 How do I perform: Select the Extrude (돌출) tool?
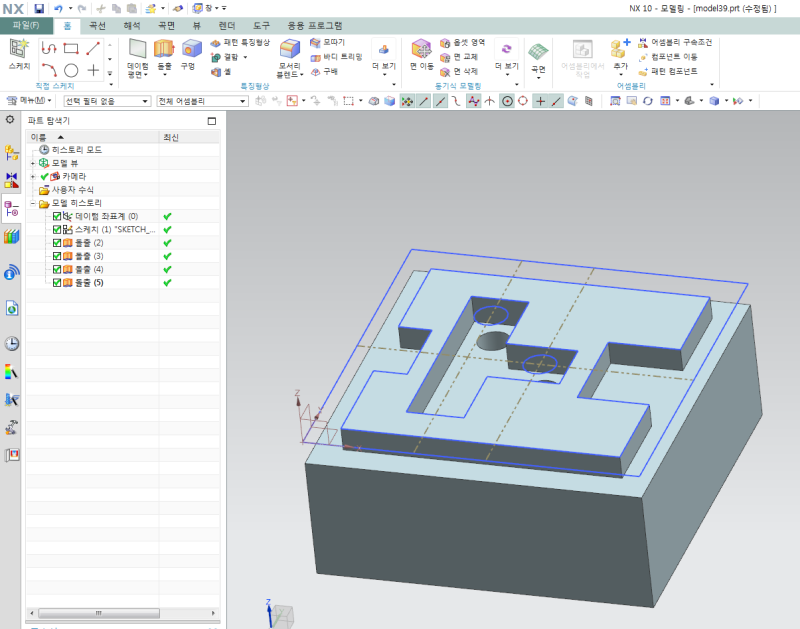164,51
